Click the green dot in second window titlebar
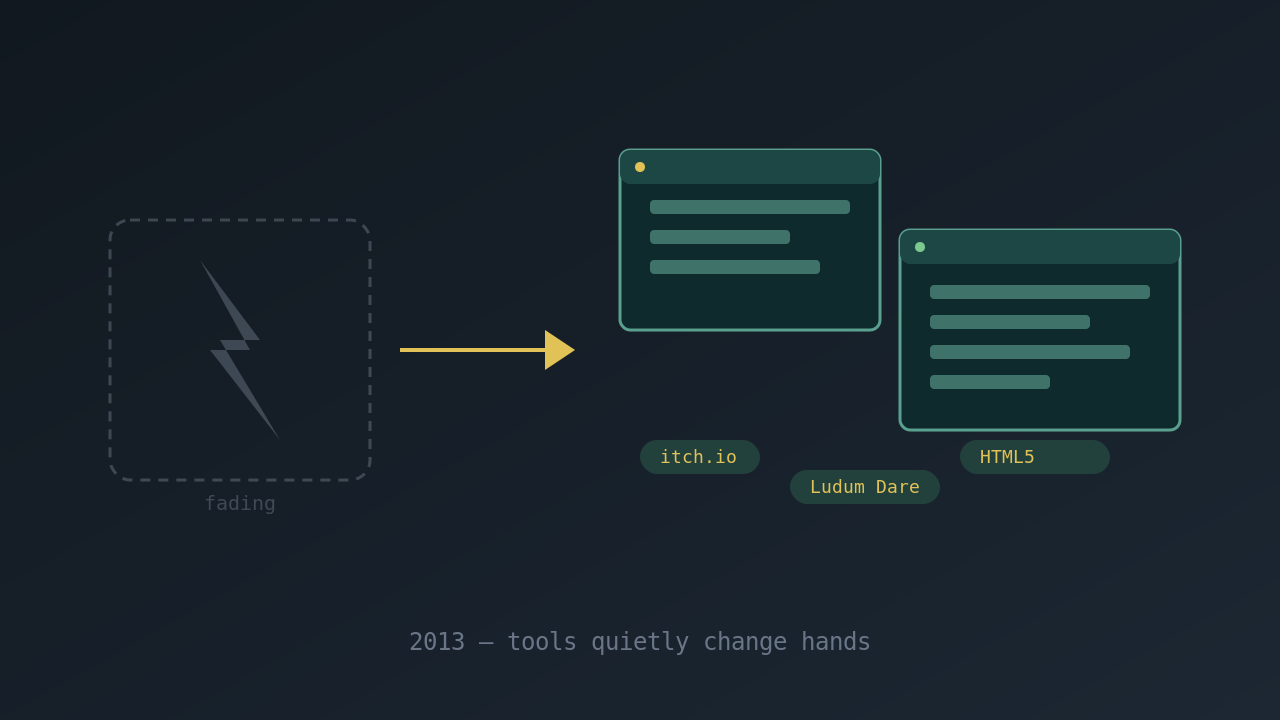This screenshot has height=720, width=1280. click(x=920, y=247)
